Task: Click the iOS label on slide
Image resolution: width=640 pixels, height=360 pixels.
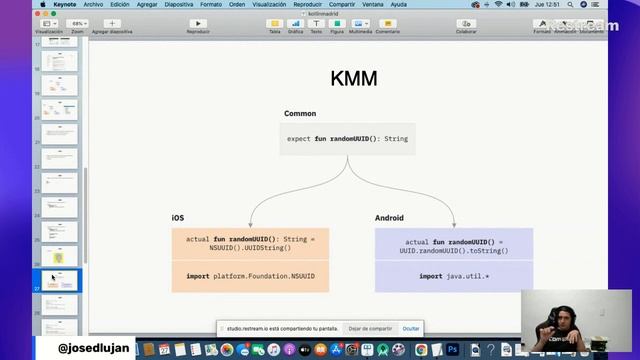Action: (178, 218)
